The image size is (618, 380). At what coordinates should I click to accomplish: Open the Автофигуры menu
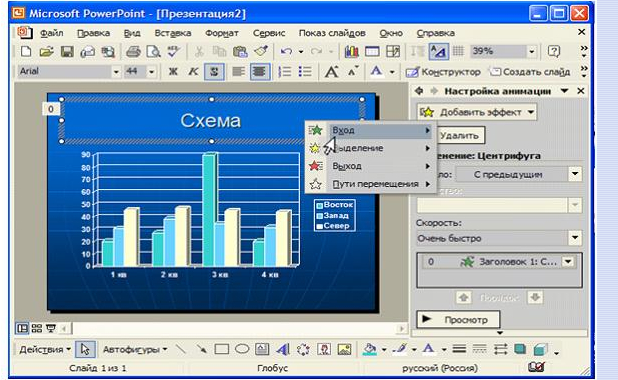click(x=135, y=349)
